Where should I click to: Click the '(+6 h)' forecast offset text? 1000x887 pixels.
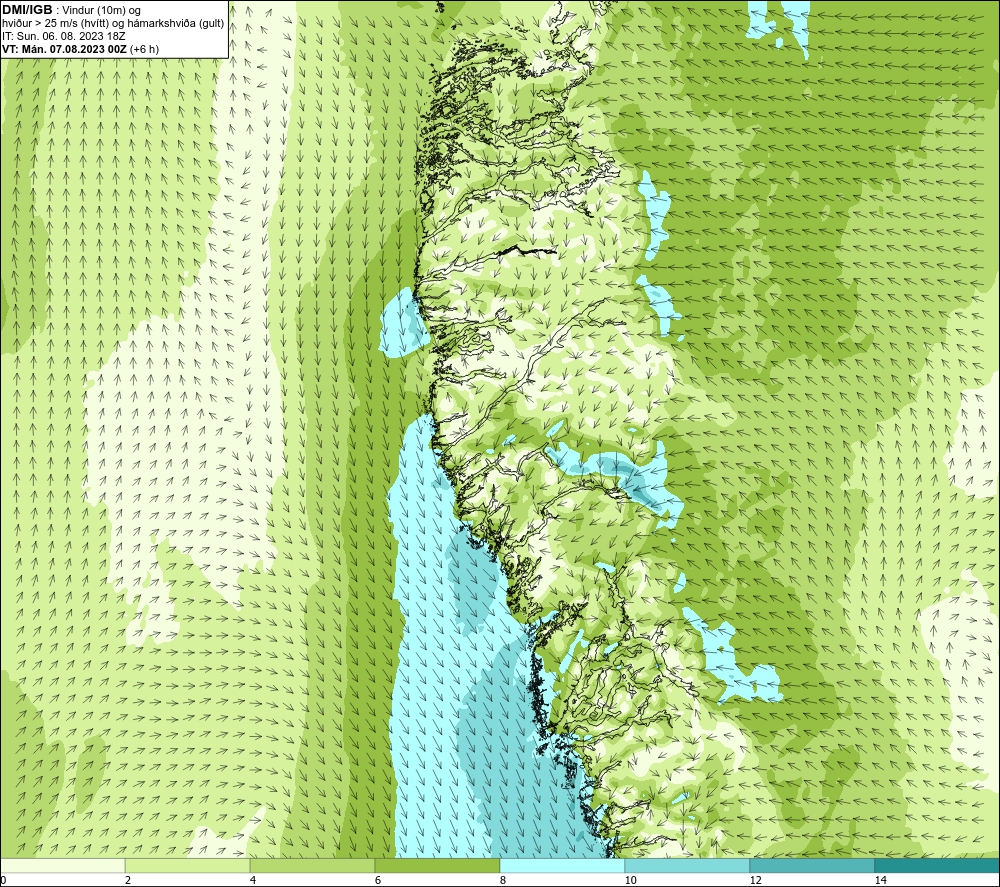(144, 49)
